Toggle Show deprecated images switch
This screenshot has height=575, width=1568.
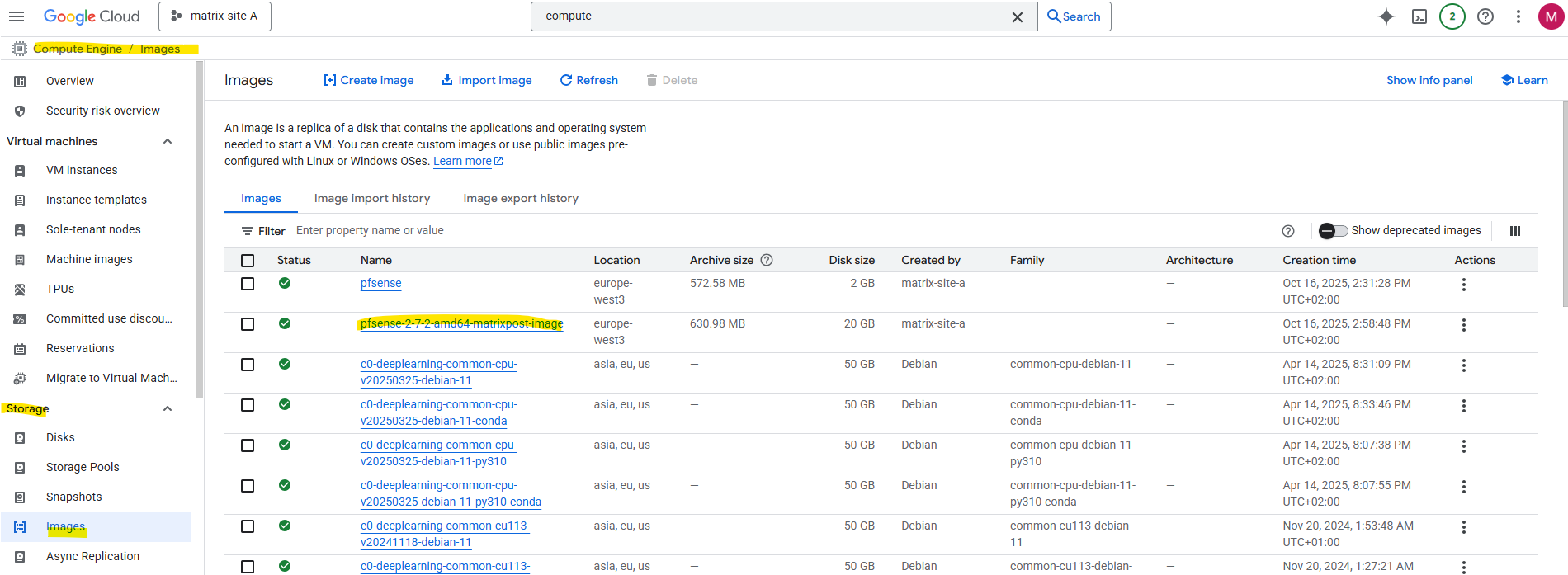coord(1333,231)
